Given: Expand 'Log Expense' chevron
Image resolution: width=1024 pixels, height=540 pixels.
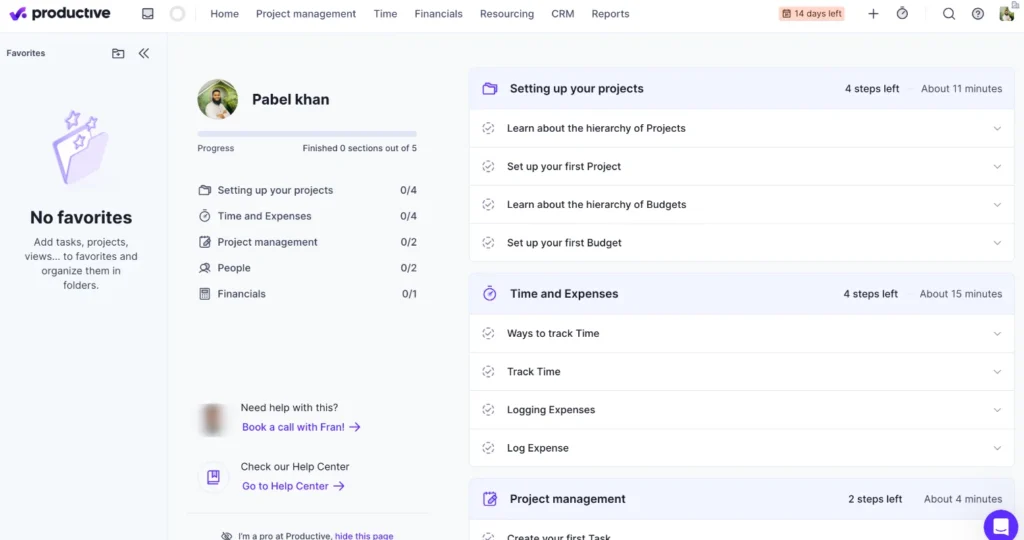Looking at the screenshot, I should [997, 448].
